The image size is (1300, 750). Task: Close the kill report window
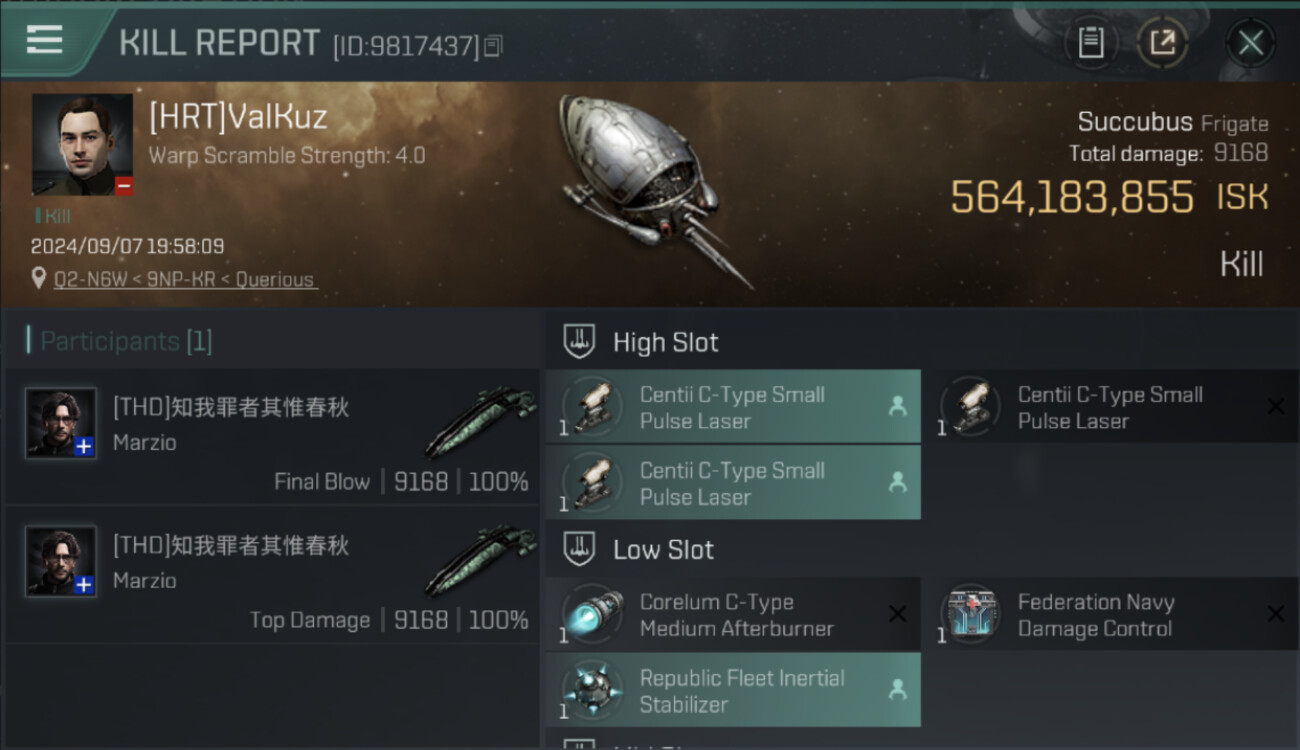click(x=1250, y=43)
